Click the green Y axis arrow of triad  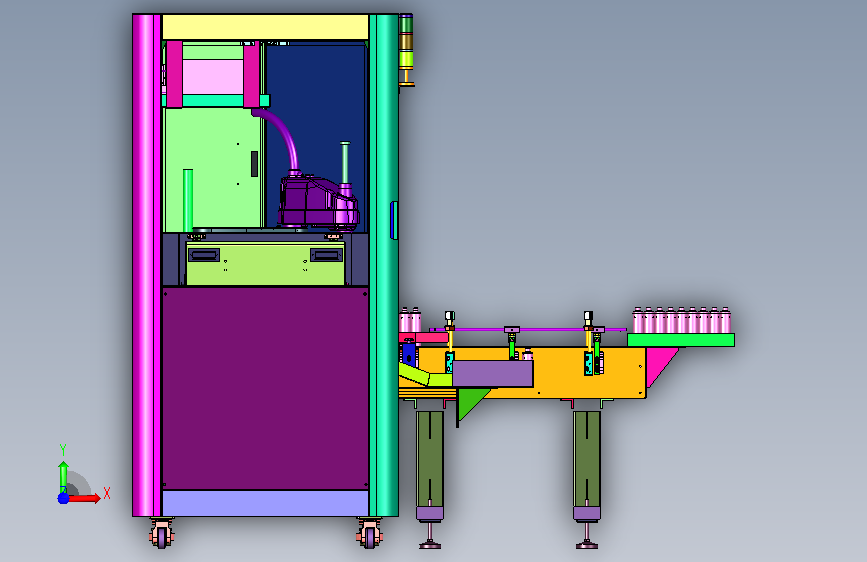63,476
